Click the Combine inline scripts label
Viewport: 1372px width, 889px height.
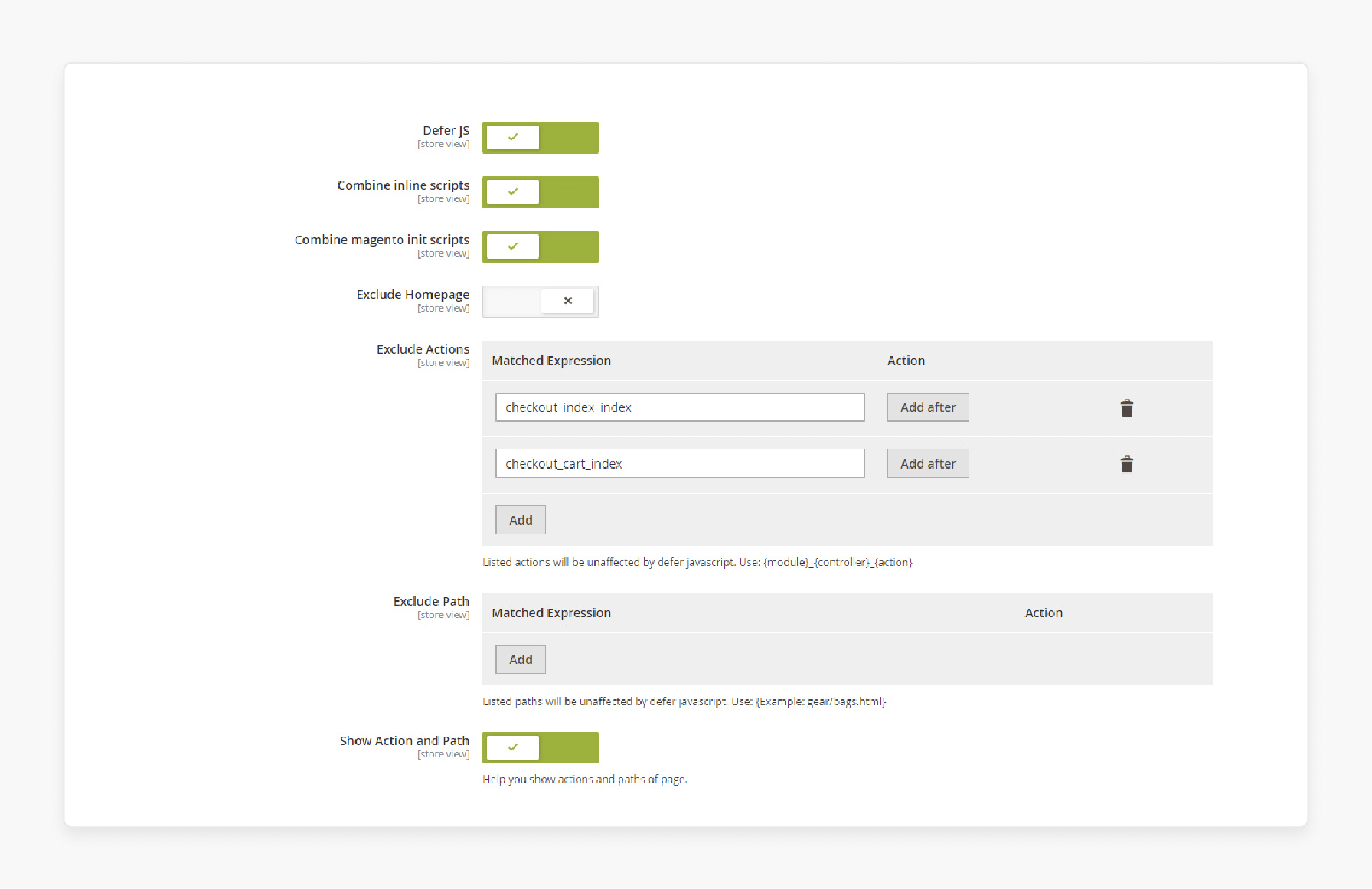[x=403, y=185]
